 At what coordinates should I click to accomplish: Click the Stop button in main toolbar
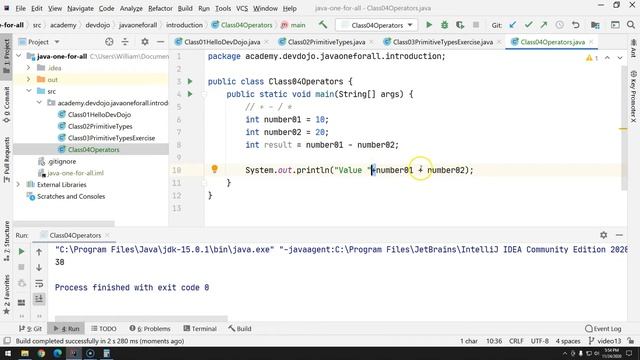476,25
